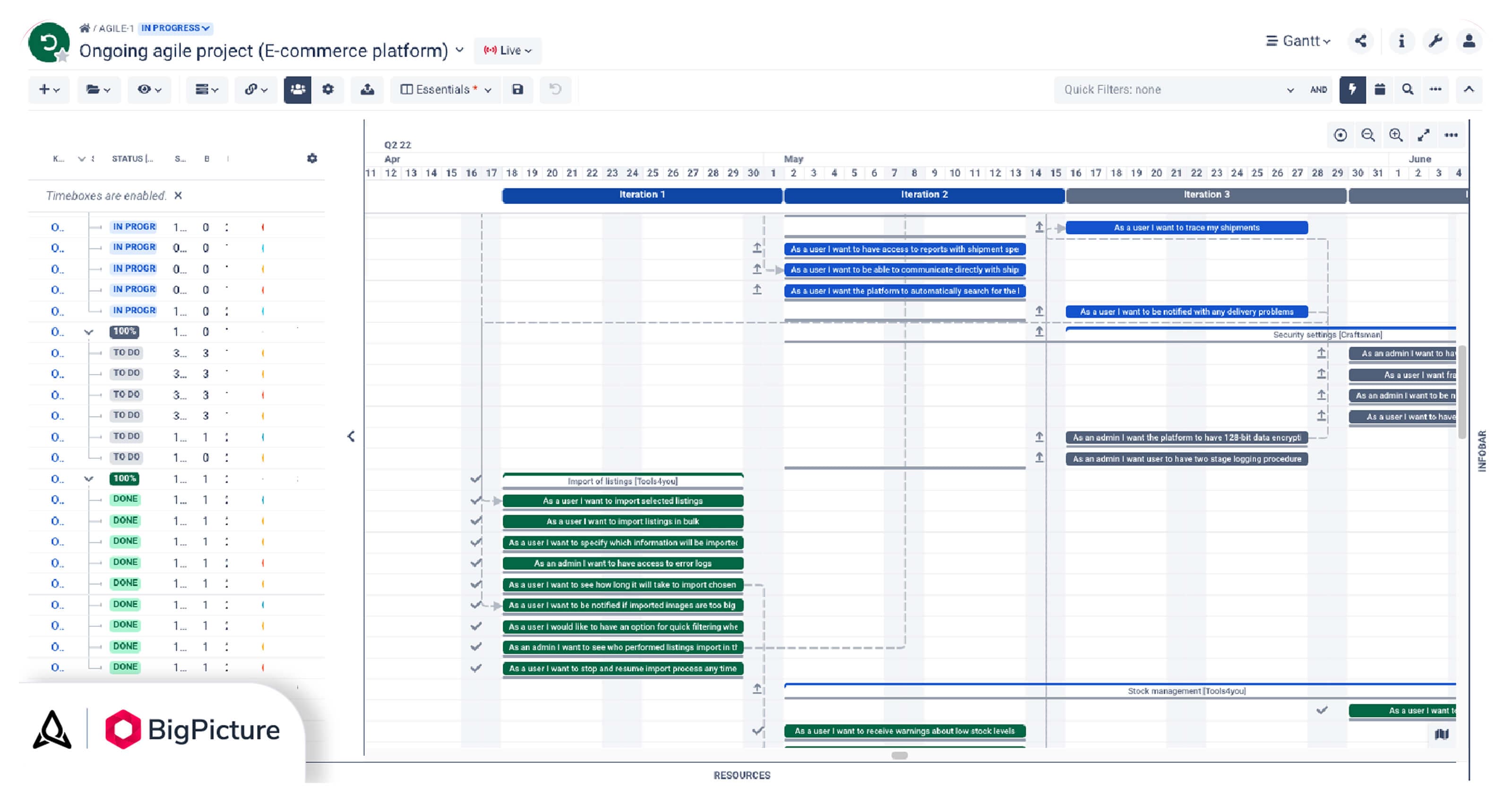Zoom in the Gantt timeline
Image resolution: width=1512 pixels, height=802 pixels.
[1396, 135]
